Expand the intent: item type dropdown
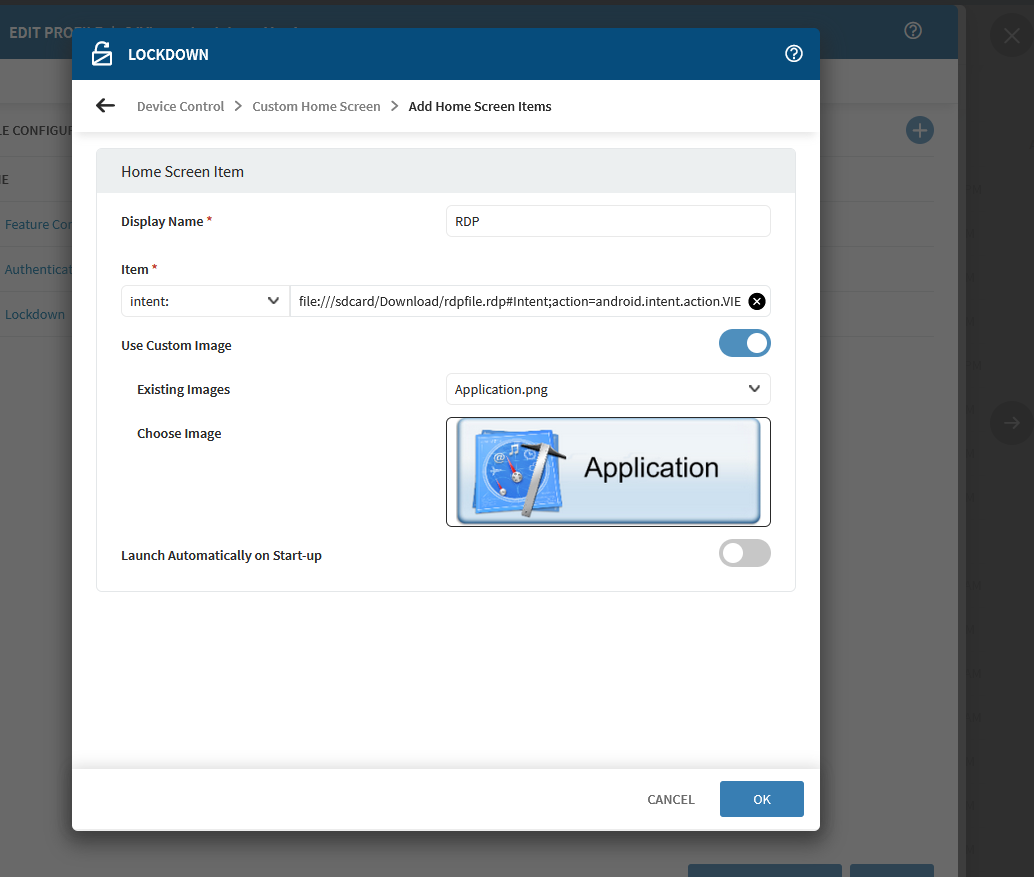The width and height of the screenshot is (1034, 877). coord(205,301)
